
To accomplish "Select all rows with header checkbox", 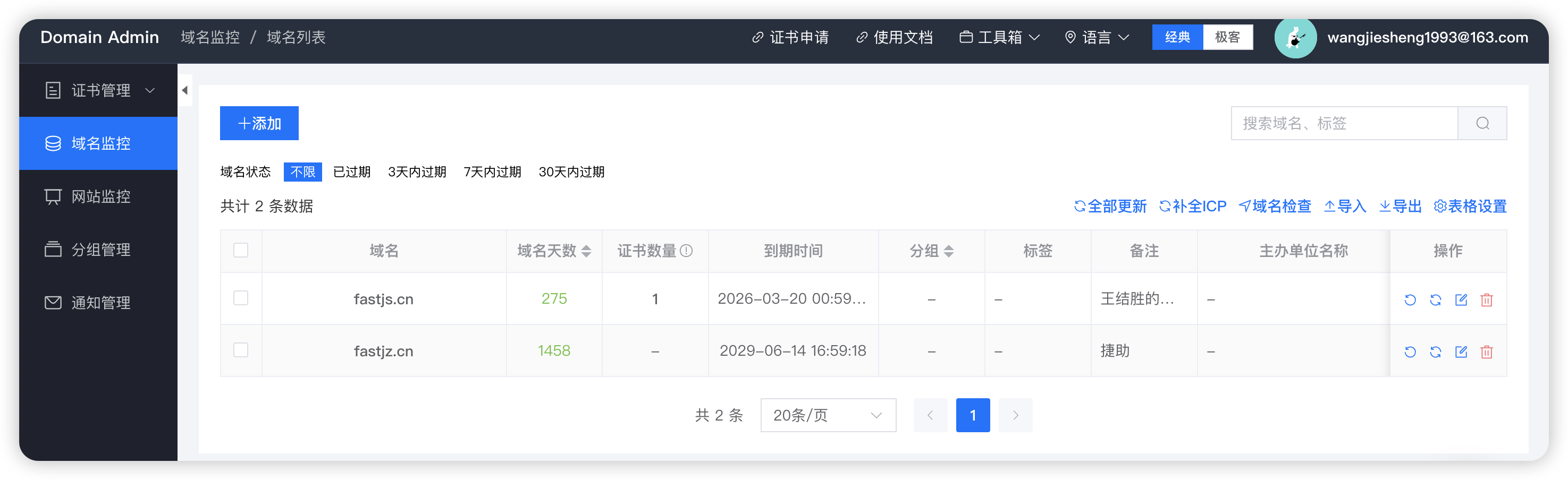I will pos(241,250).
